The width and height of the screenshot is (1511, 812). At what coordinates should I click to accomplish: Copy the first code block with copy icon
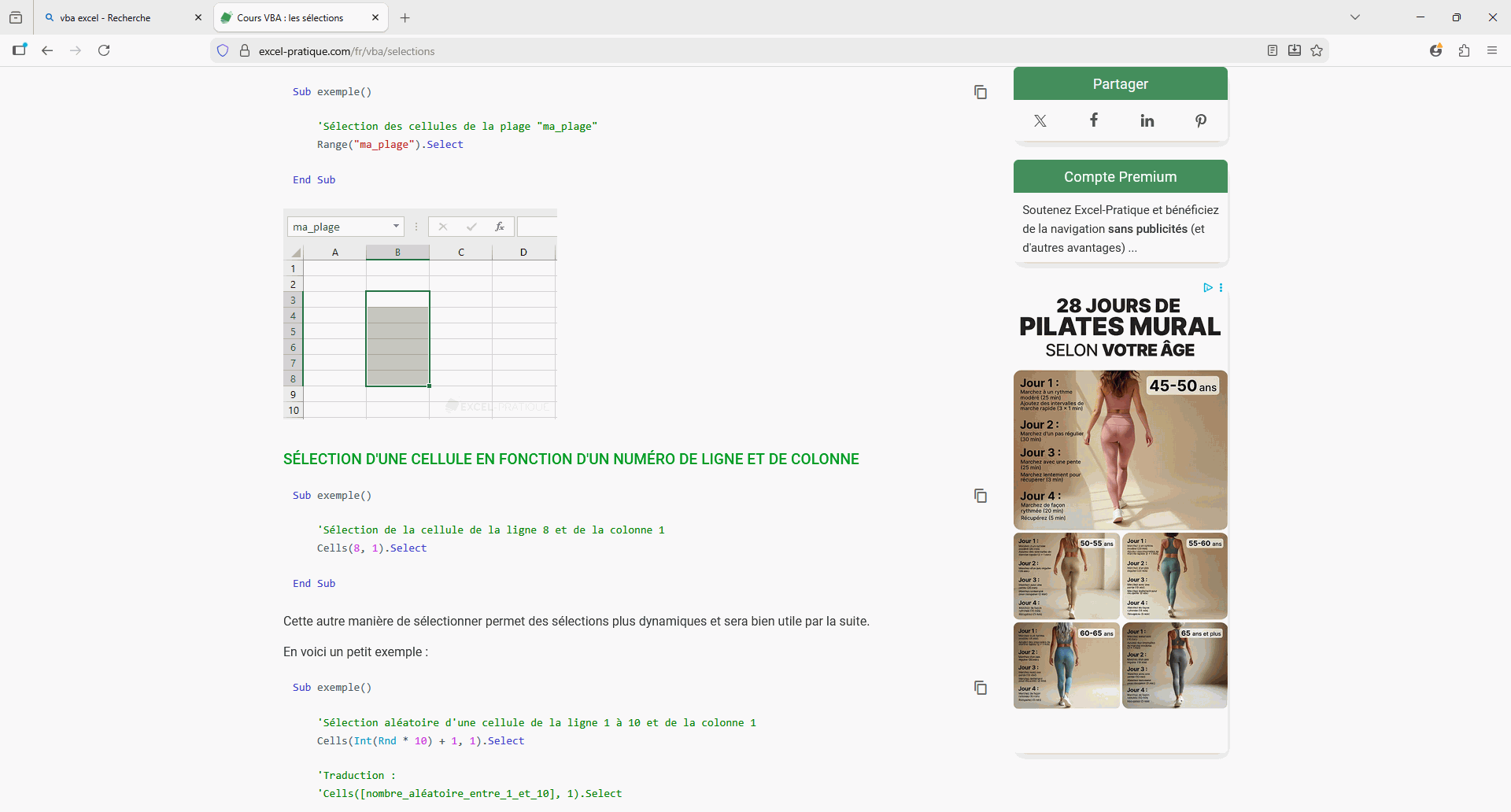(x=980, y=92)
